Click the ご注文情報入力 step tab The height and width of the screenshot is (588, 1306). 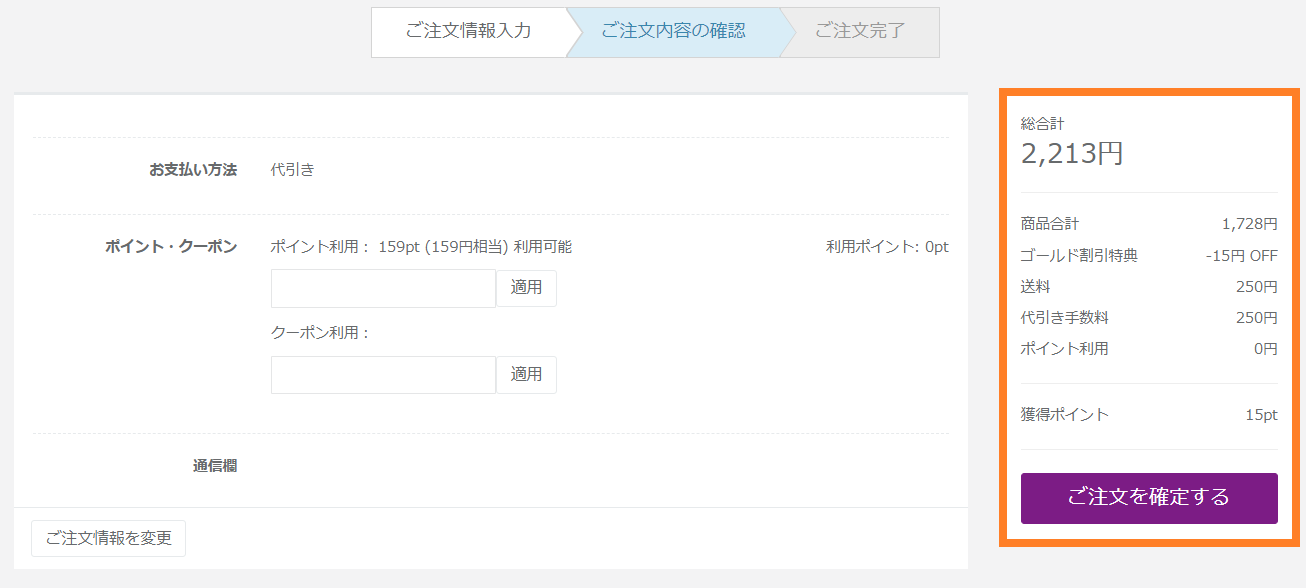(x=468, y=31)
